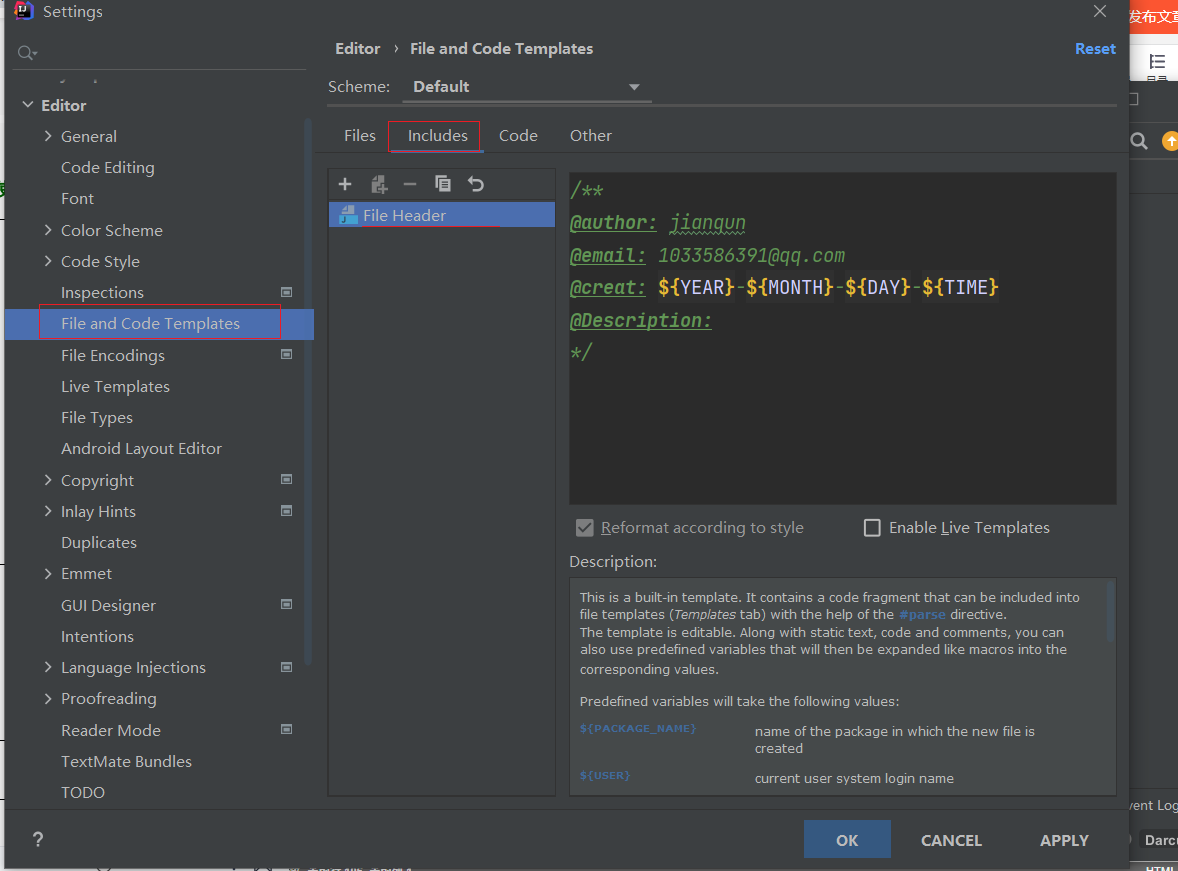Image resolution: width=1178 pixels, height=871 pixels.
Task: Click the IntelliJ logo in title bar
Action: click(24, 11)
